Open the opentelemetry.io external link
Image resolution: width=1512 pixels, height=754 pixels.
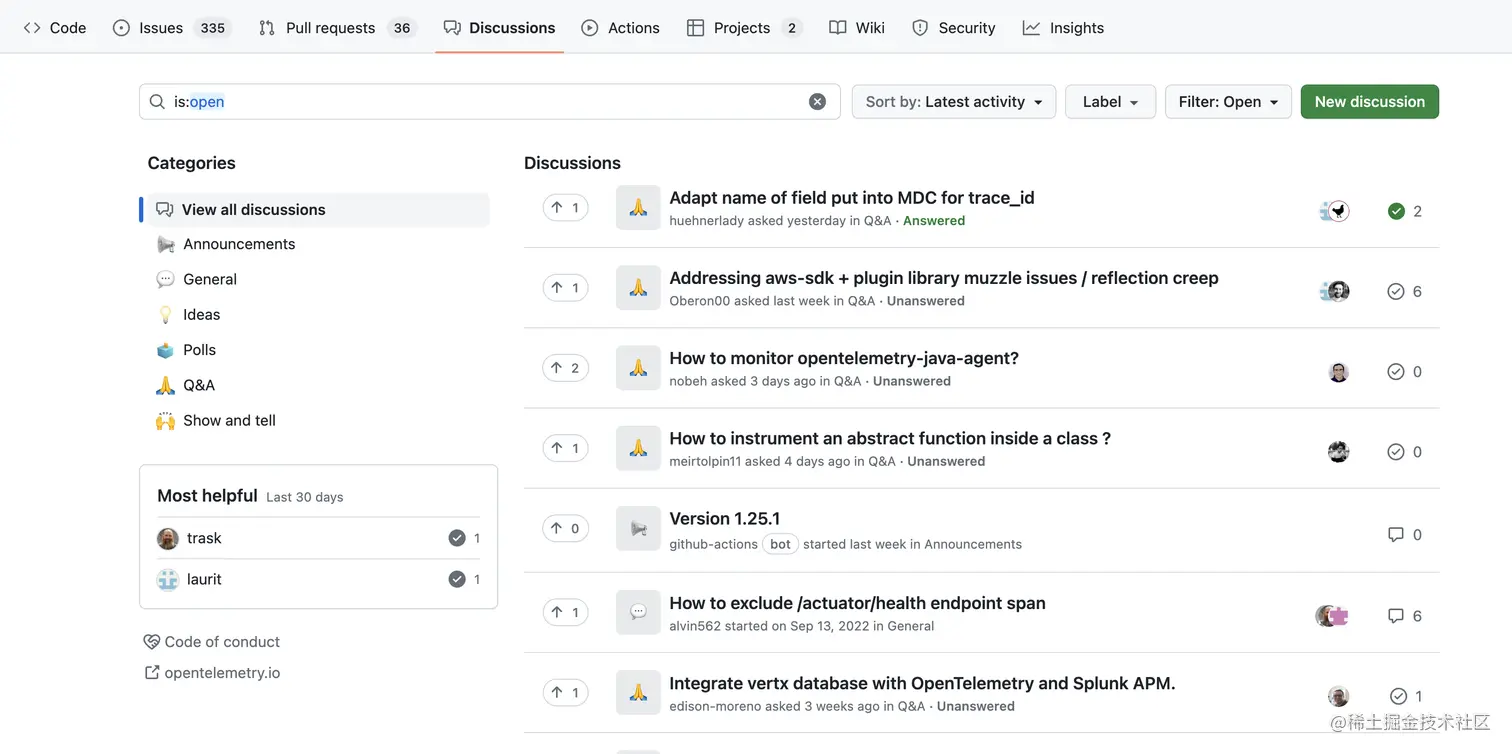(x=222, y=673)
